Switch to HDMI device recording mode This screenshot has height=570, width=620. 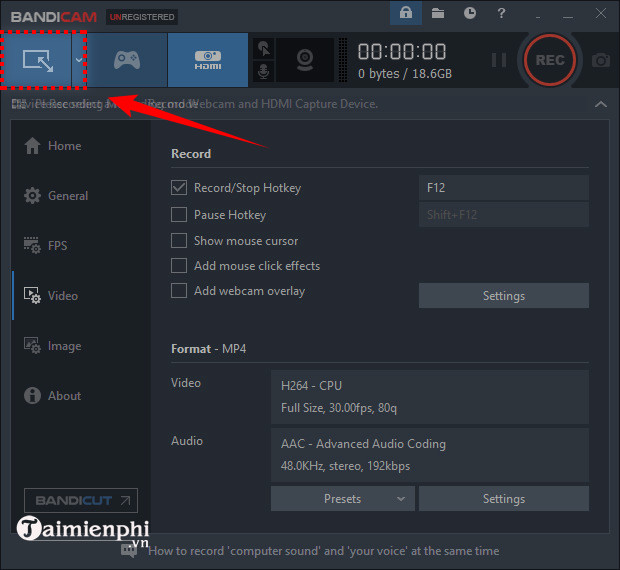[x=208, y=60]
